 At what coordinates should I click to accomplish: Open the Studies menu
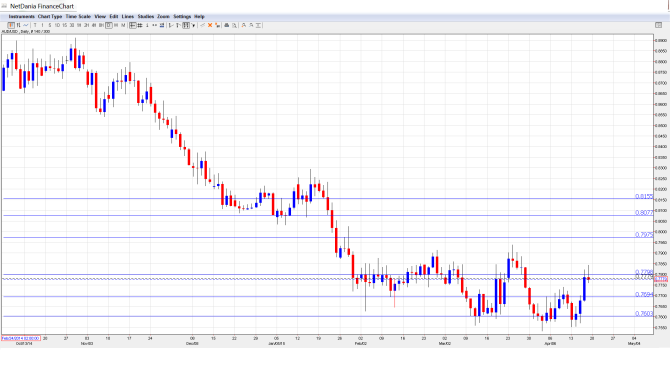146,16
